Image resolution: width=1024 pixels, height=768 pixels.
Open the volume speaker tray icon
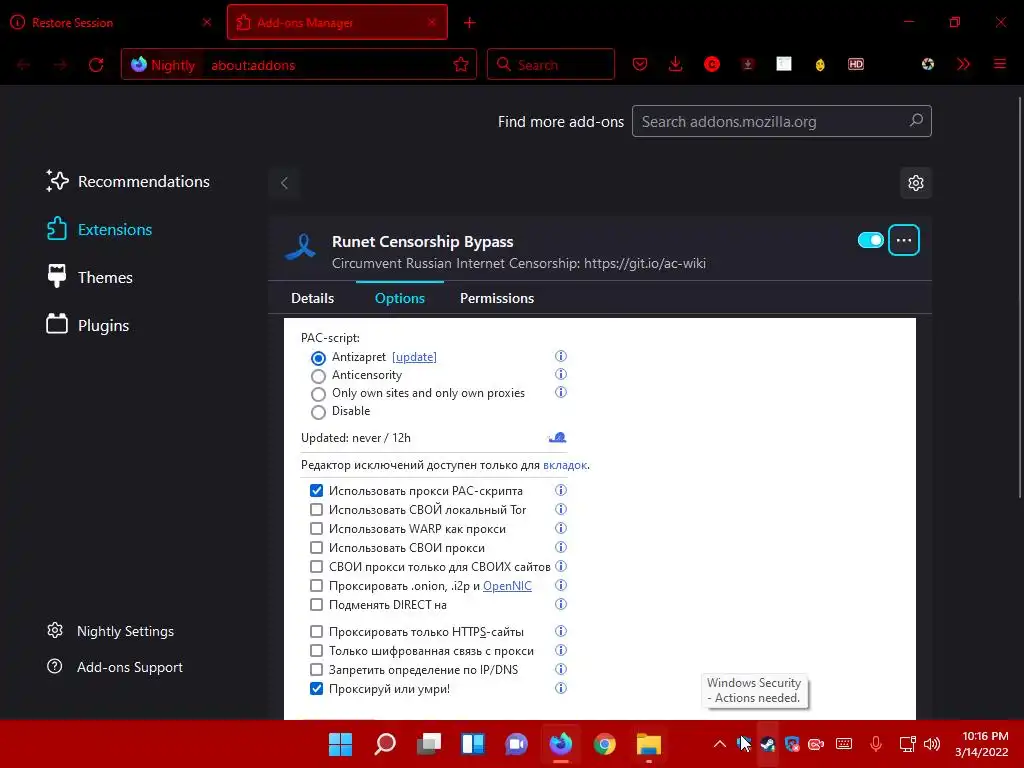pos(932,744)
